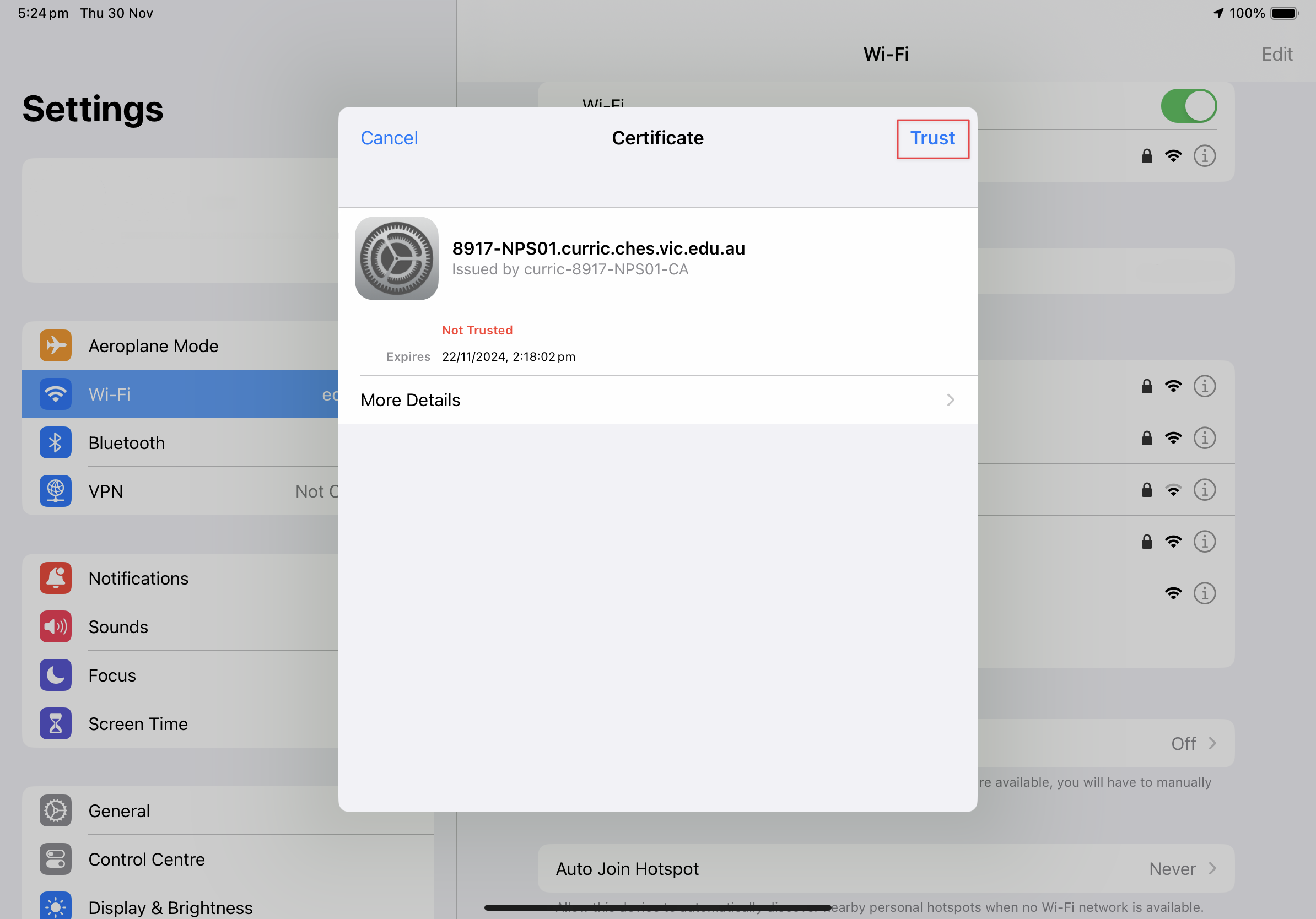Viewport: 1316px width, 919px height.
Task: Cancel the certificate dialog
Action: point(389,138)
